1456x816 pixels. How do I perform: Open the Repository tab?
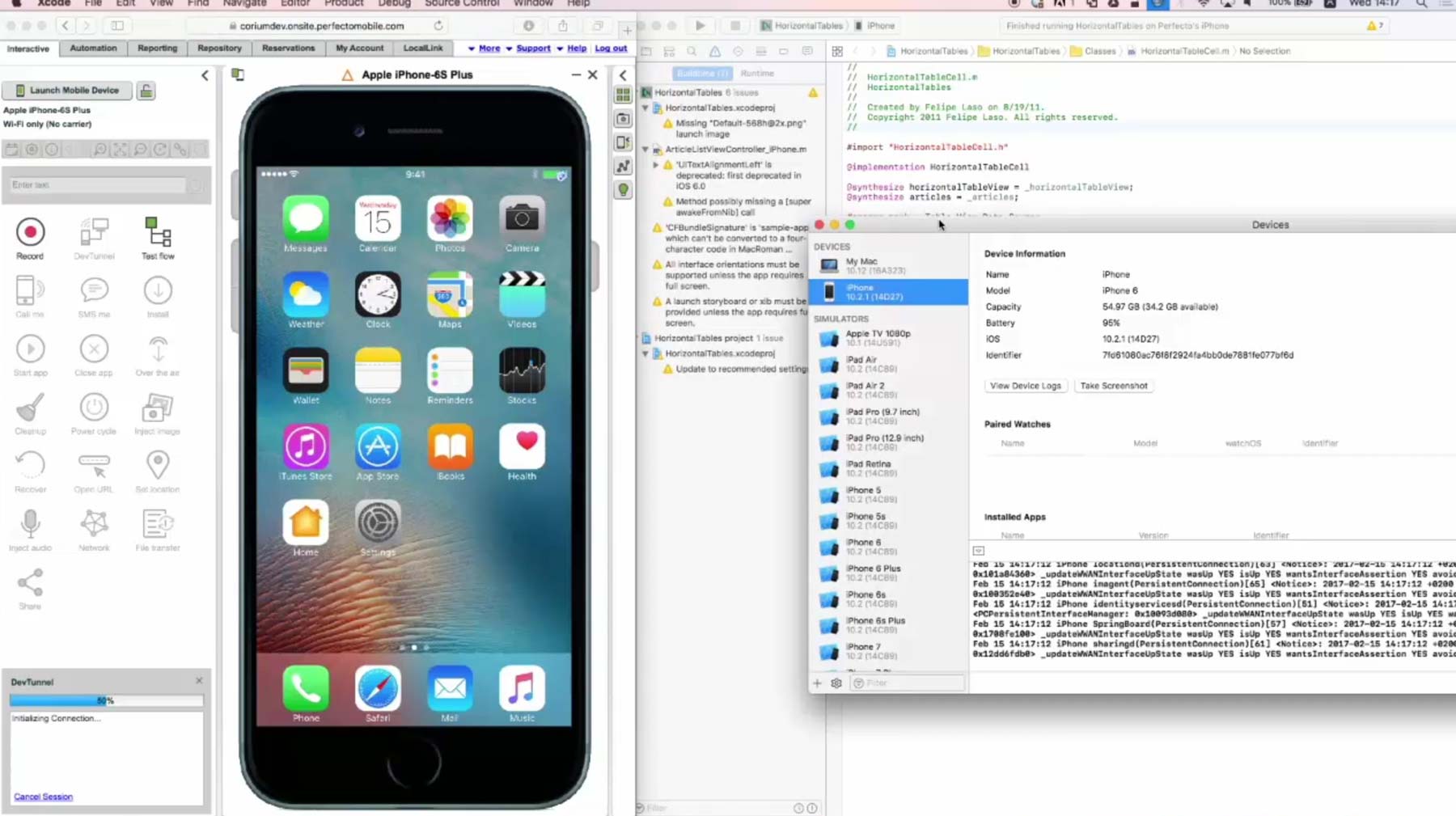219,49
